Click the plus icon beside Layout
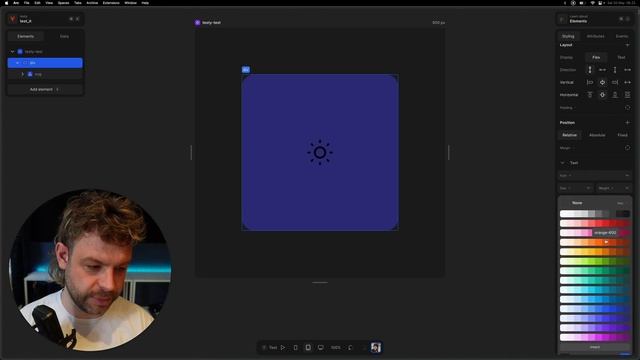 [627, 45]
